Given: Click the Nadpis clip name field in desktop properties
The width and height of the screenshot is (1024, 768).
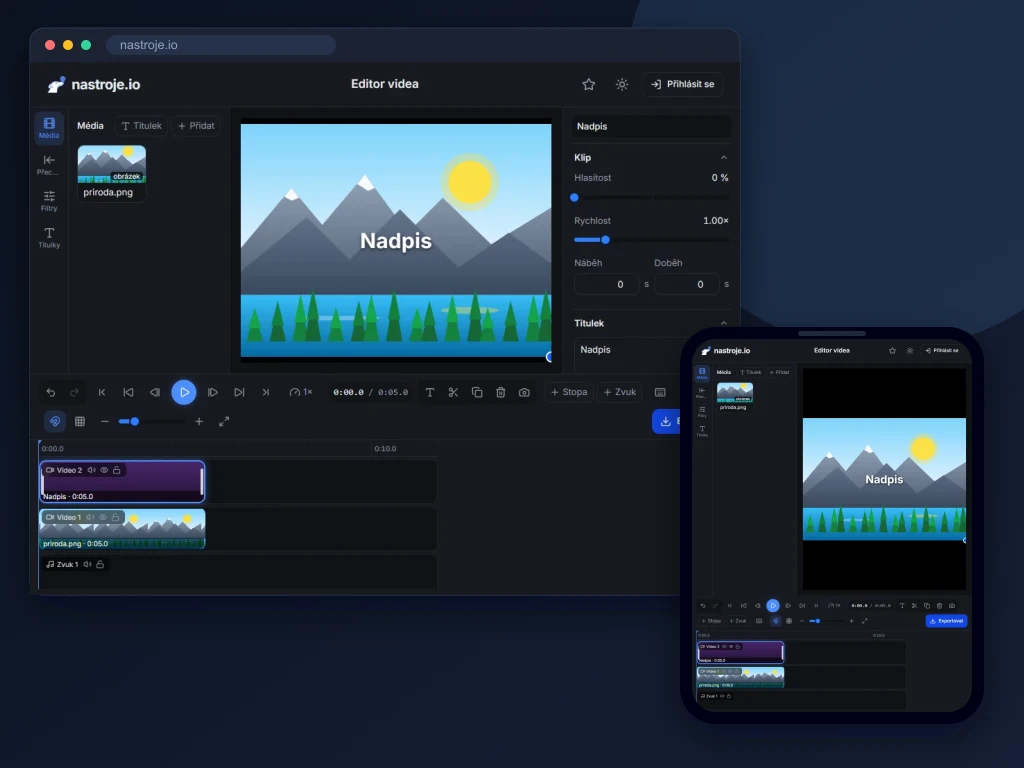Looking at the screenshot, I should (651, 126).
